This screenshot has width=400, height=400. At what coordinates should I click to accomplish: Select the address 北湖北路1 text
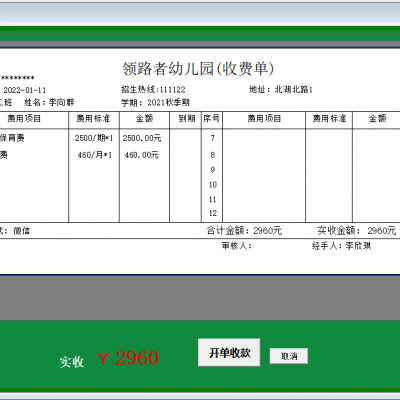pyautogui.click(x=294, y=89)
